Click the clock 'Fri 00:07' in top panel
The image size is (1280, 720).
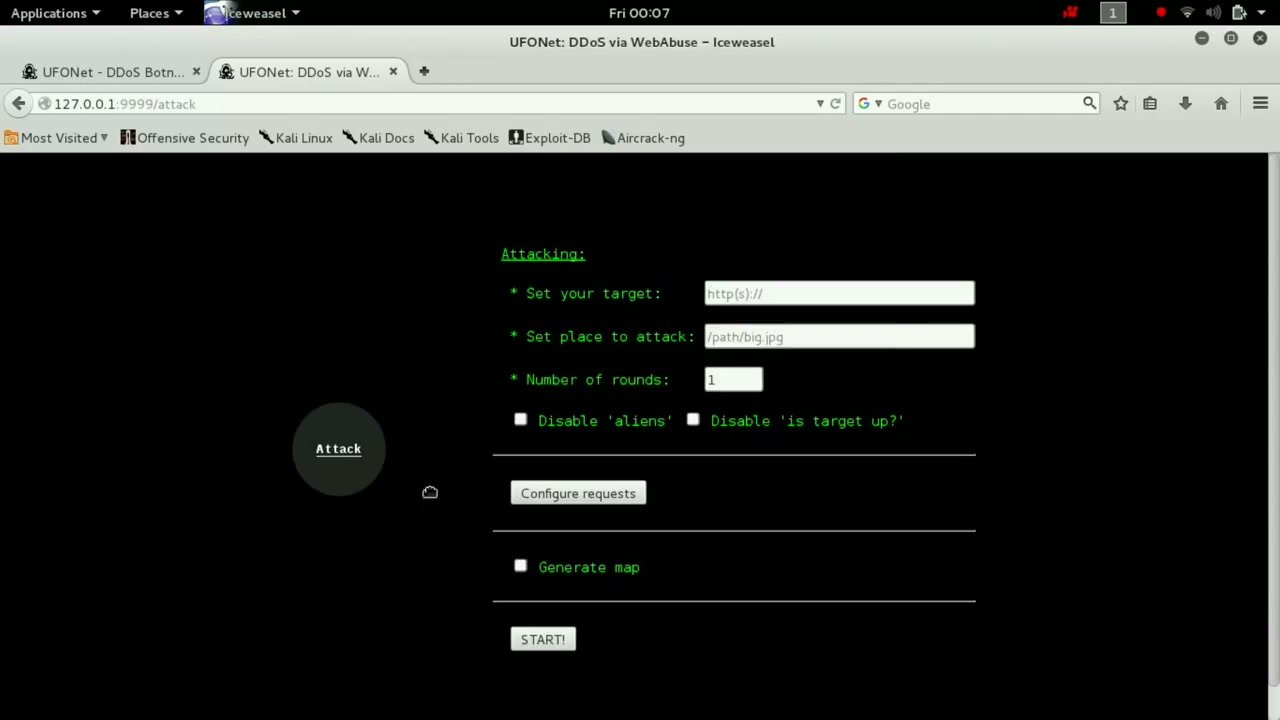coord(639,13)
